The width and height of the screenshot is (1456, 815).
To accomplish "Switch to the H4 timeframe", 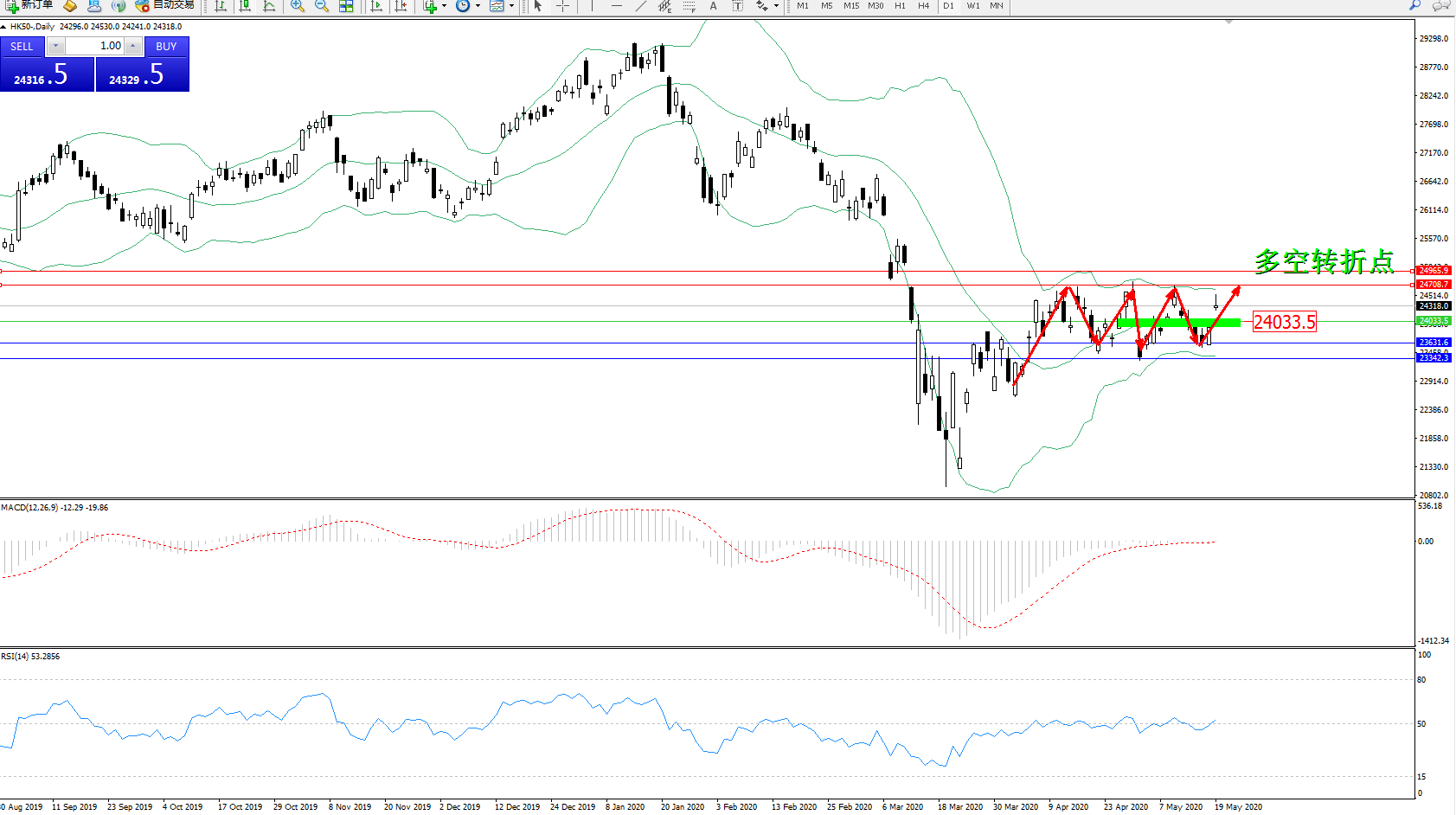I will 923,6.
